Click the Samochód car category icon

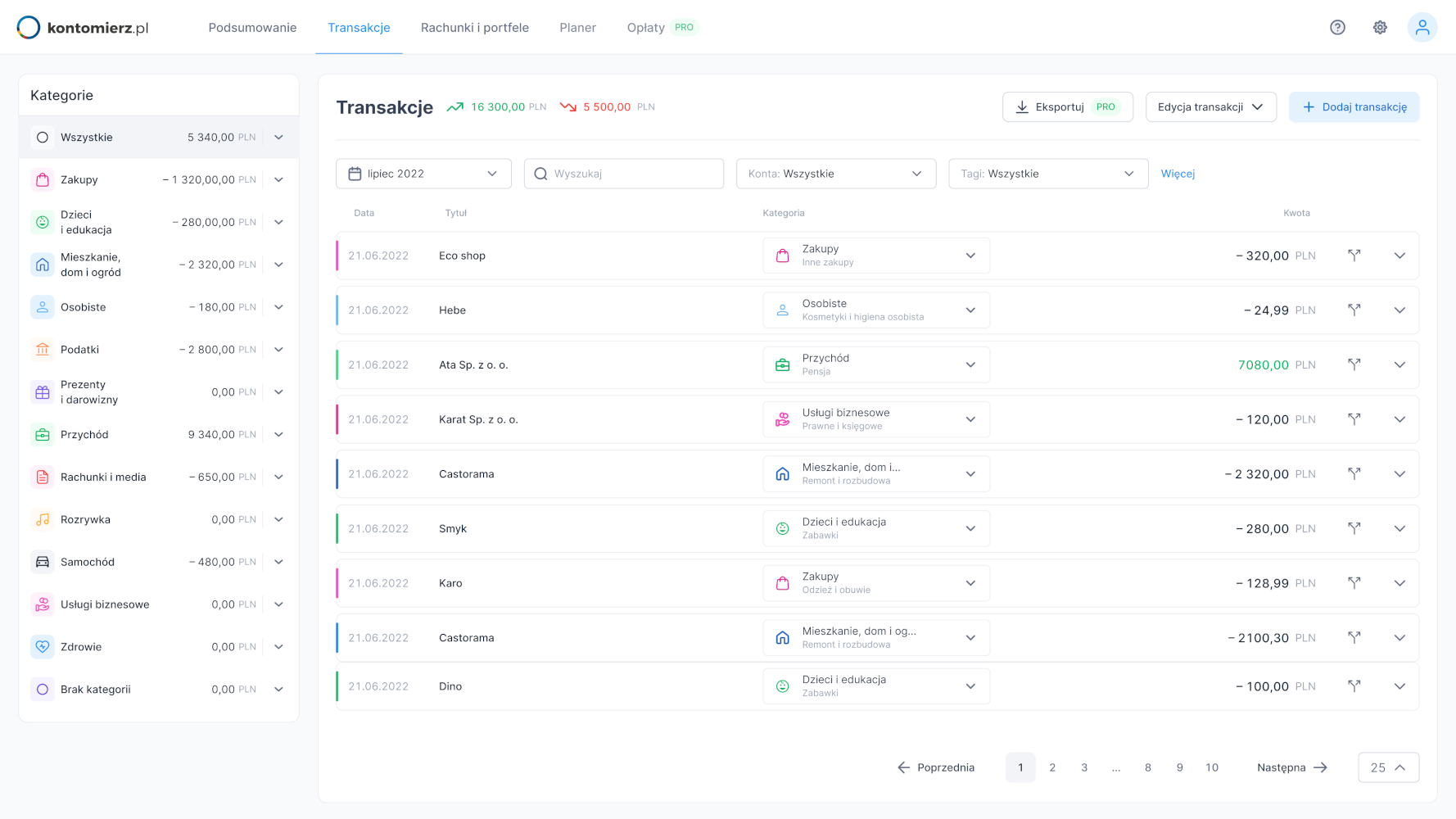[43, 562]
